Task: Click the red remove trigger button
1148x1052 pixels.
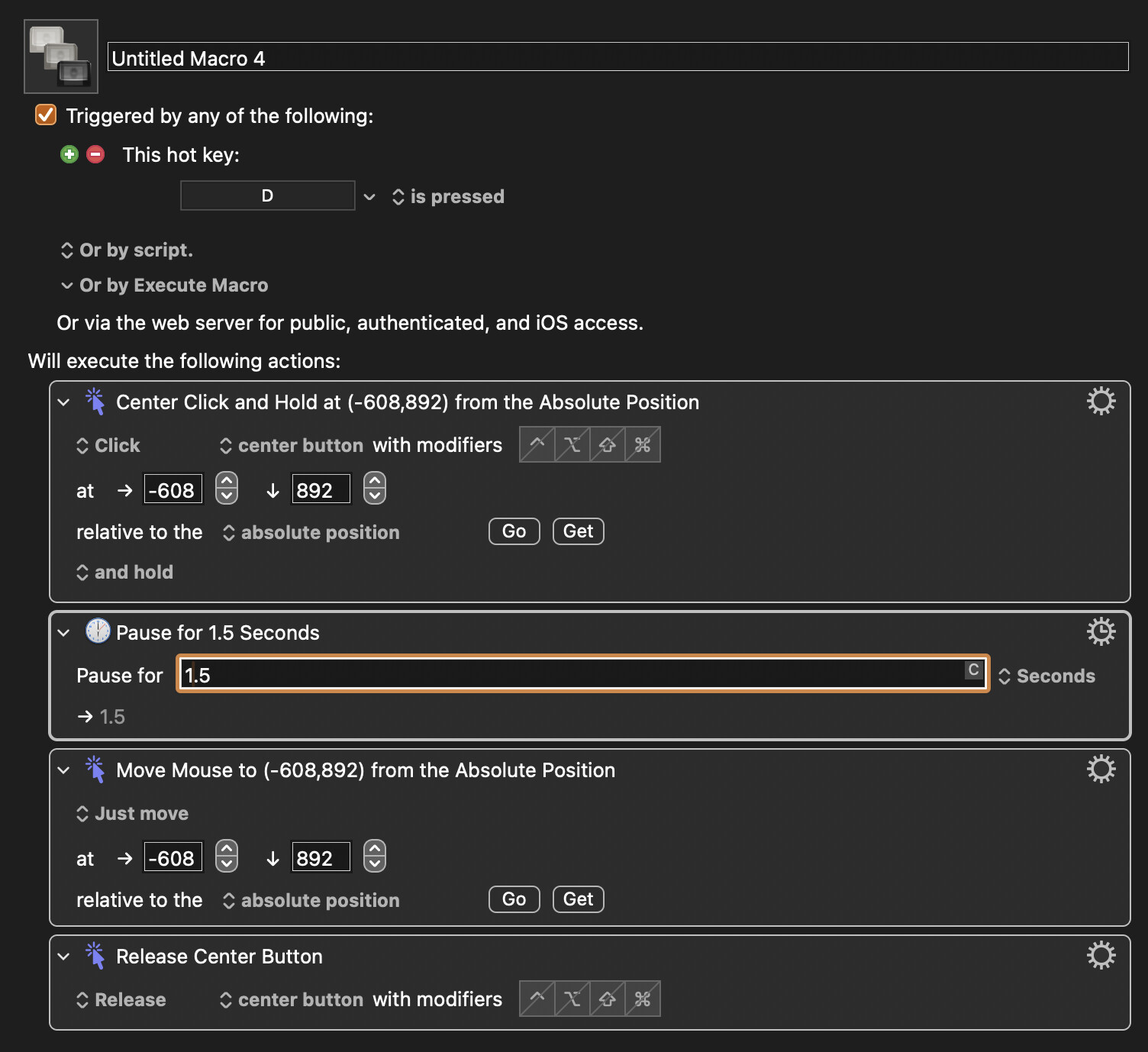Action: (x=95, y=155)
